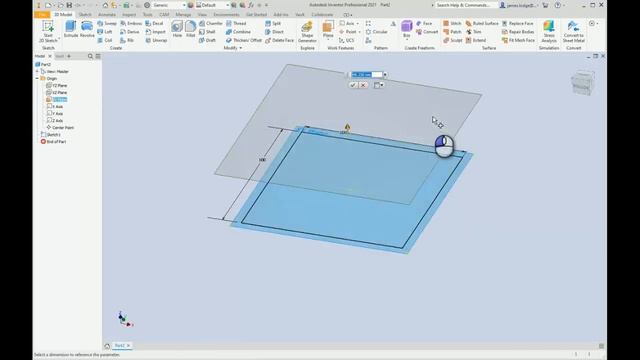Launch Stress Analysis

pos(549,31)
